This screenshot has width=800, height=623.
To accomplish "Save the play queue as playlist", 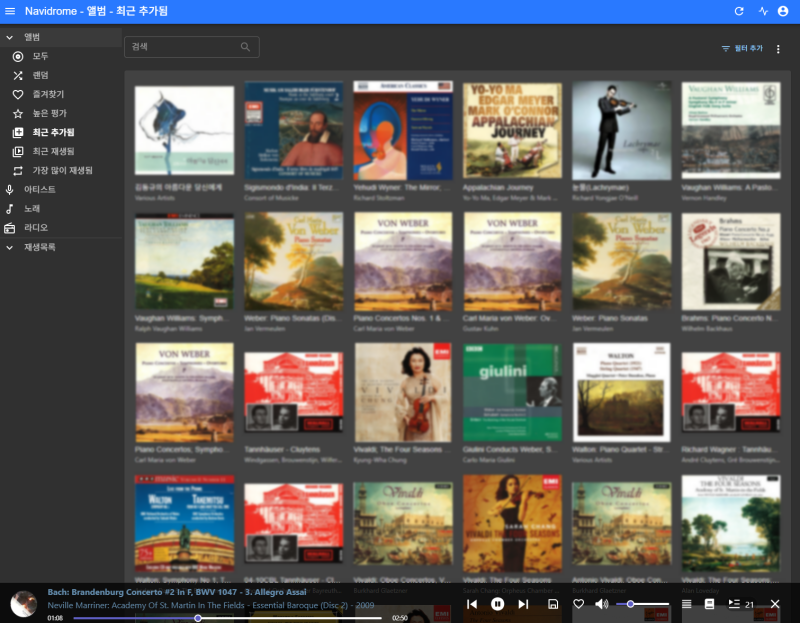I will point(553,604).
